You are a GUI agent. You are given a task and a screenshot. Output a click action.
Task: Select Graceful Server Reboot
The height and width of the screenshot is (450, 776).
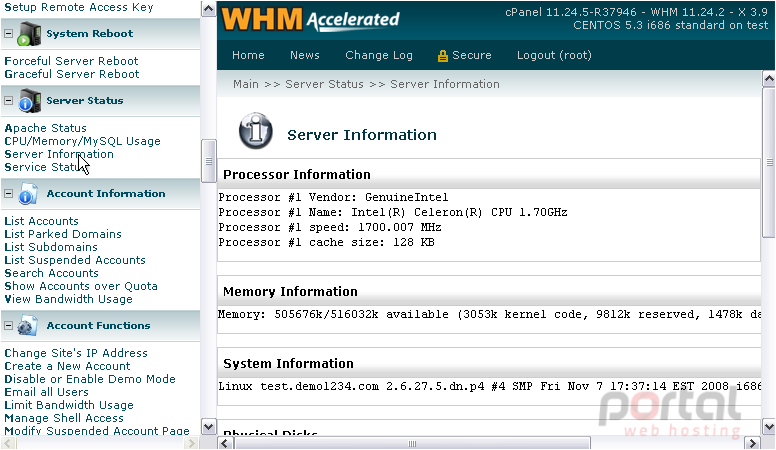[x=72, y=74]
